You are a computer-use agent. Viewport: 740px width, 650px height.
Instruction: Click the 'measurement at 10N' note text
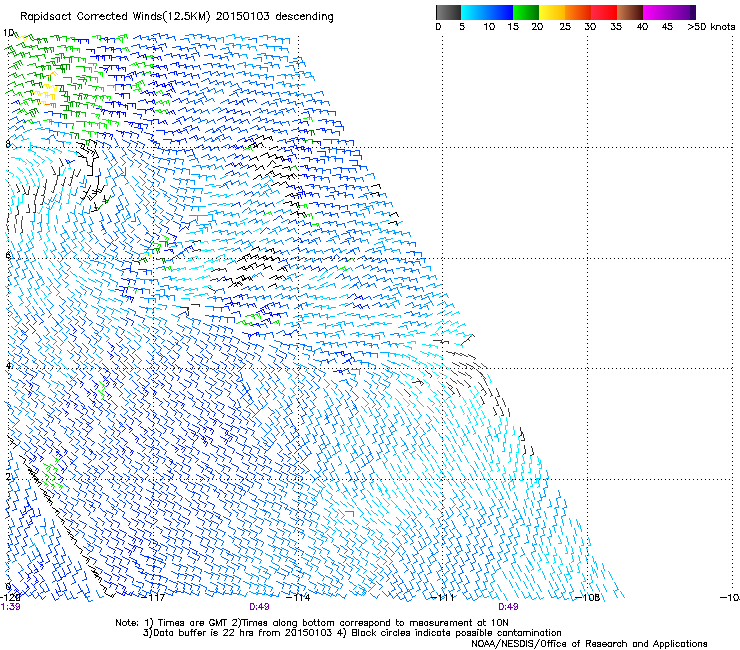458,623
